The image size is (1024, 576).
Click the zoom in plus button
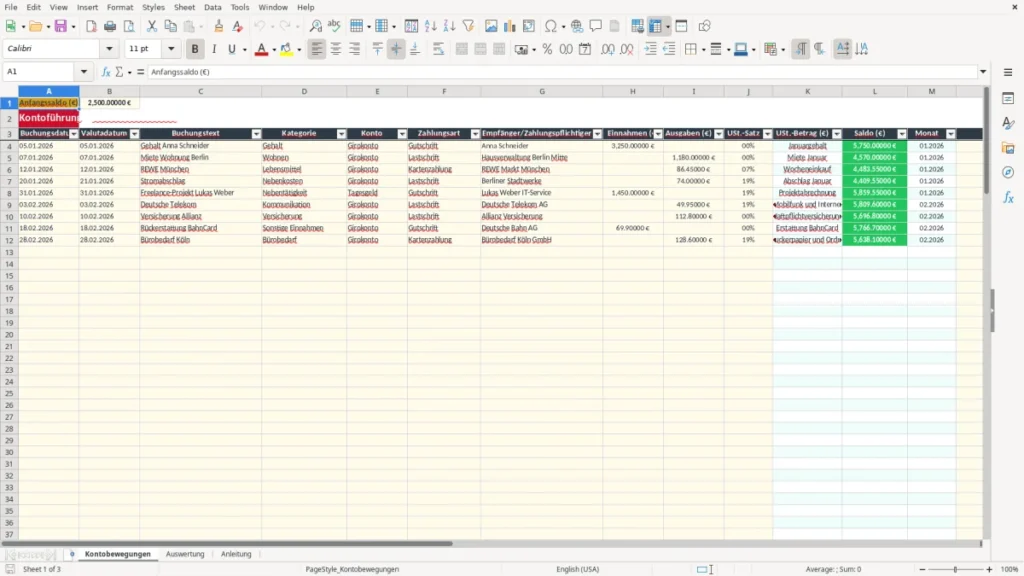pos(989,569)
